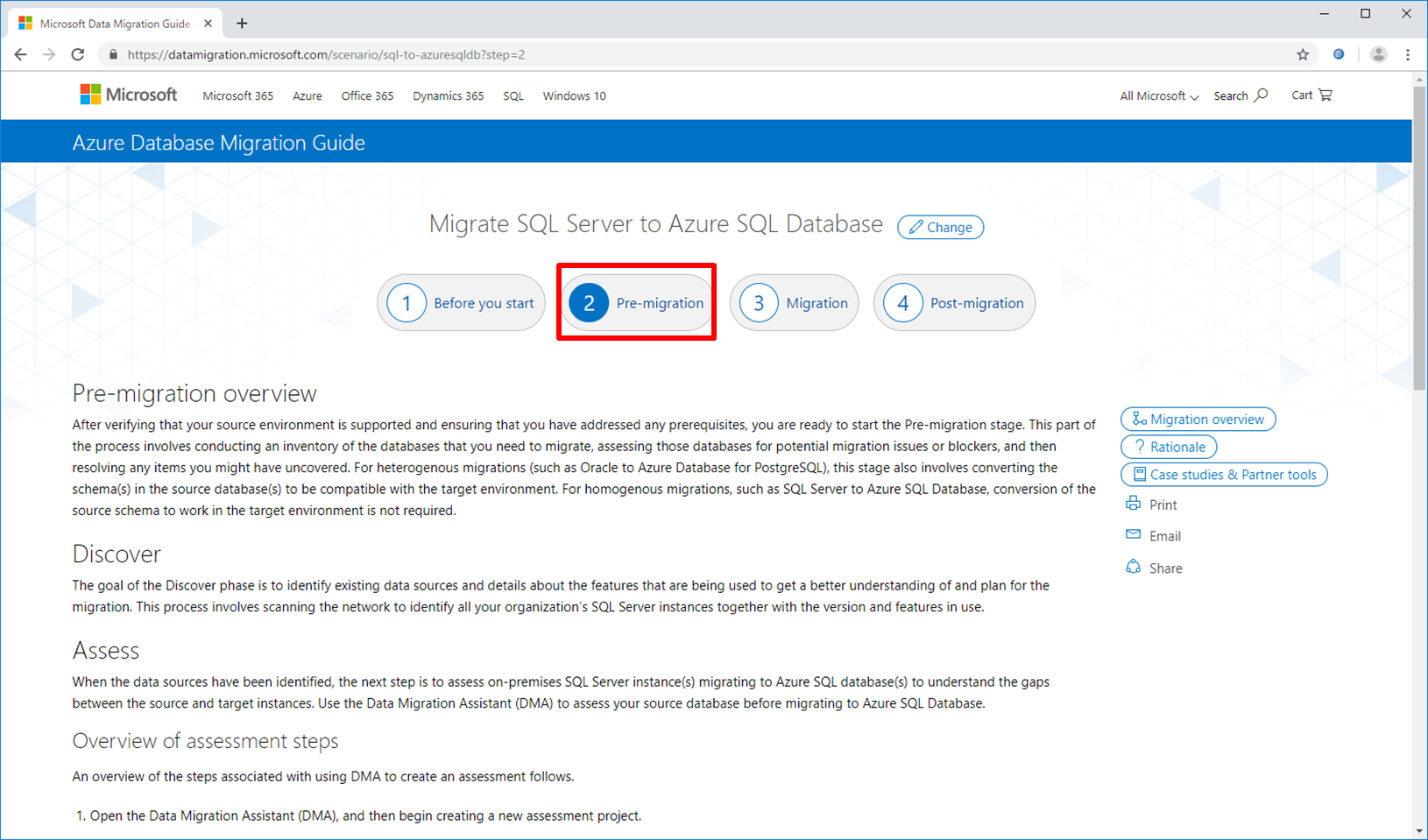Screen dimensions: 1428x840
Task: Click the browser address bar URL
Action: click(326, 54)
